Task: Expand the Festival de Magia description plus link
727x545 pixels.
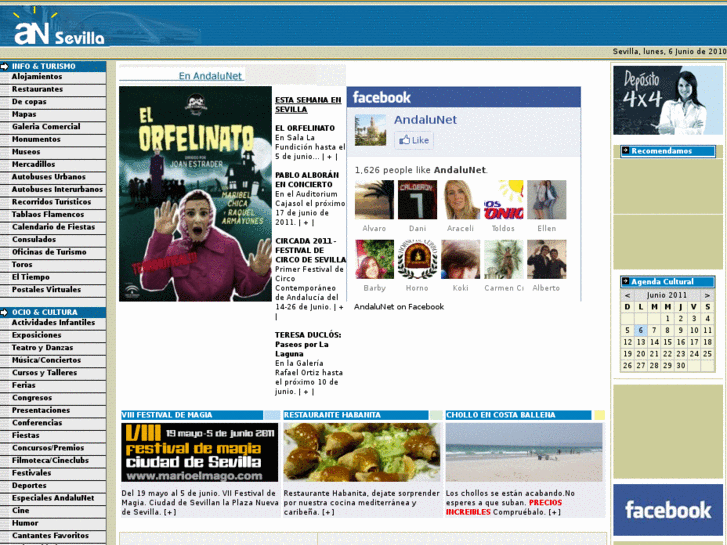Action: [x=170, y=512]
